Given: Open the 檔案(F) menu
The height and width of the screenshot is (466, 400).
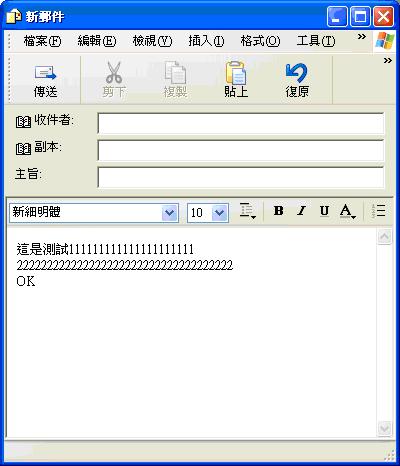Looking at the screenshot, I should click(x=42, y=41).
